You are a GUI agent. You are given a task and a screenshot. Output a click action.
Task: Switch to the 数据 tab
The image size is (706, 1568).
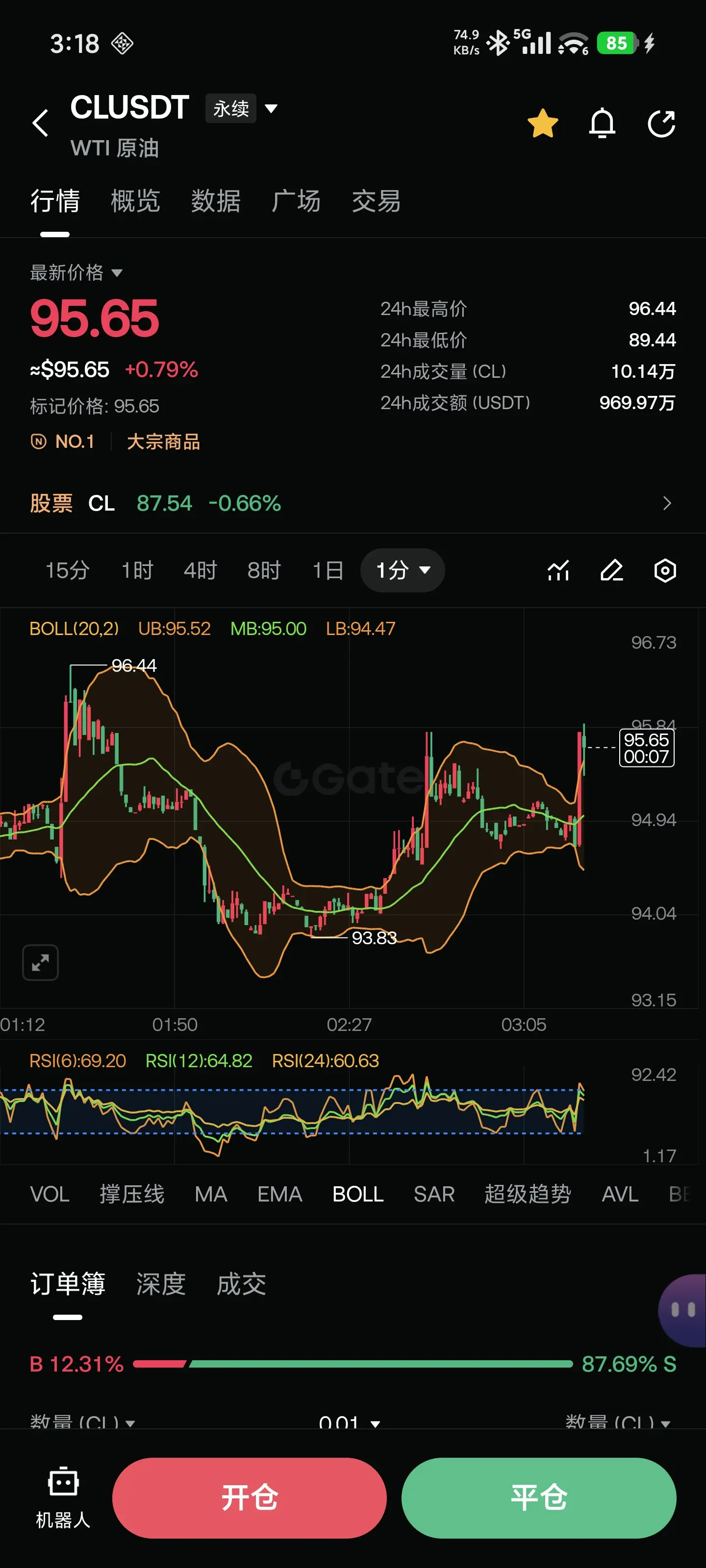(x=216, y=201)
